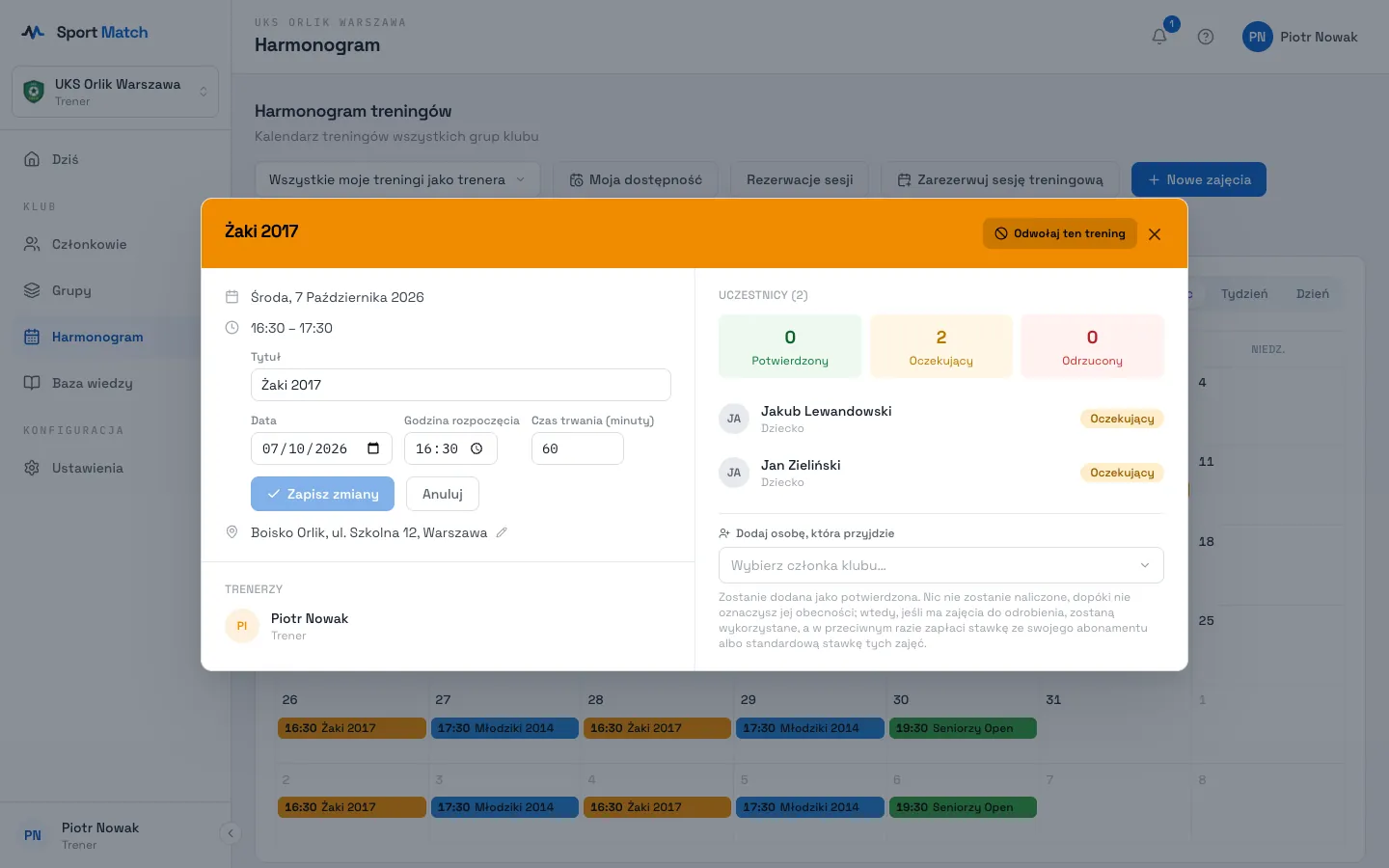This screenshot has width=1389, height=868.
Task: Open 16:30 Żaki 2017 event on 28th
Action: click(x=657, y=728)
